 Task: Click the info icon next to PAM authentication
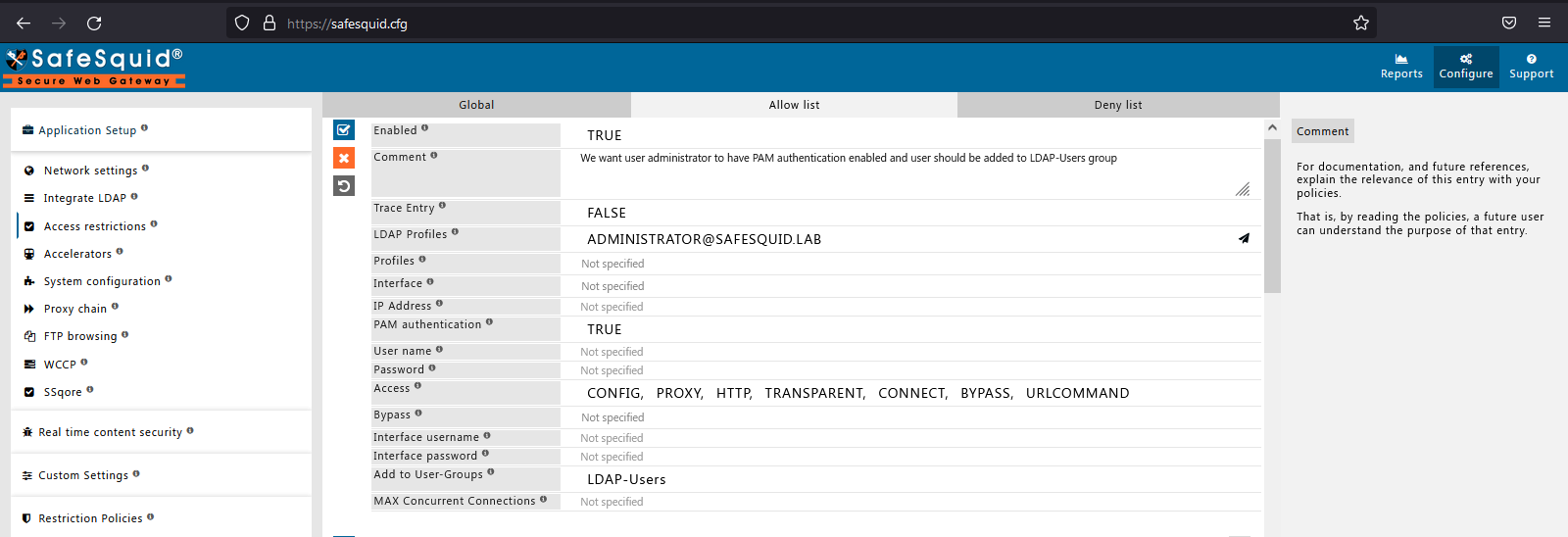pos(489,322)
